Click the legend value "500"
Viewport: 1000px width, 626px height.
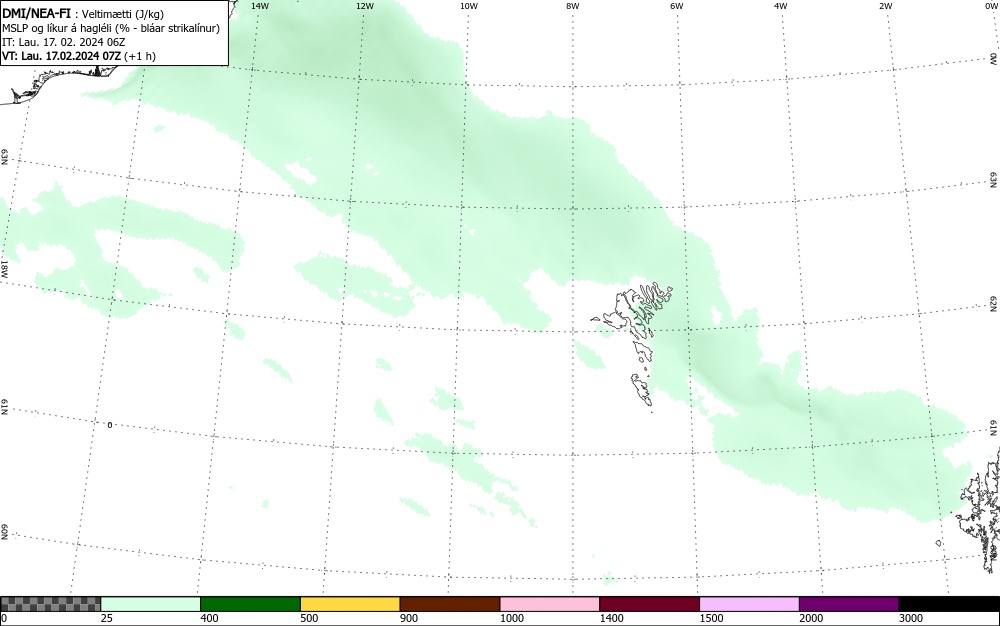[309, 618]
